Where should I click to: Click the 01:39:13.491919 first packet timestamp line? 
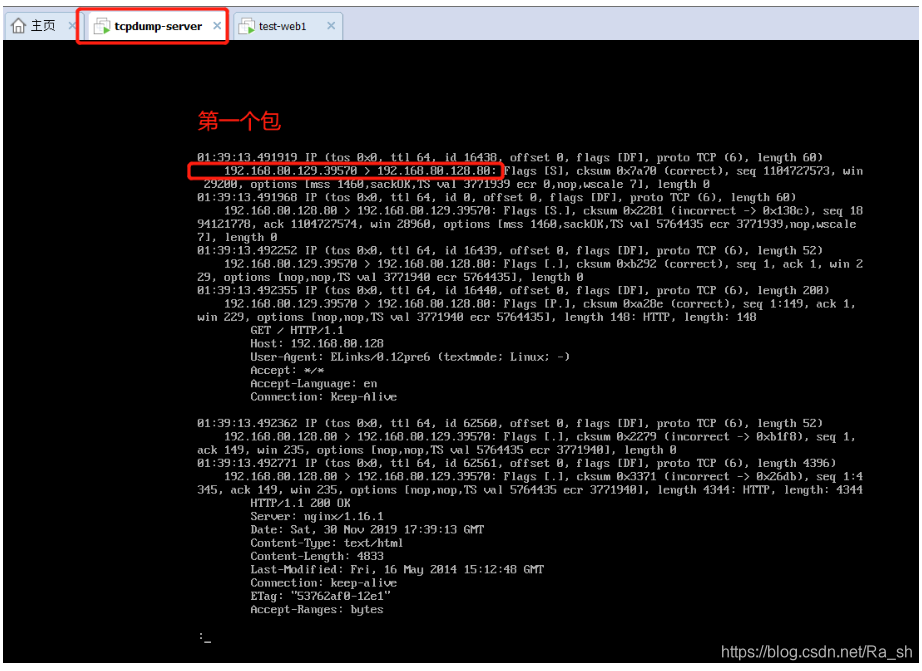point(510,158)
